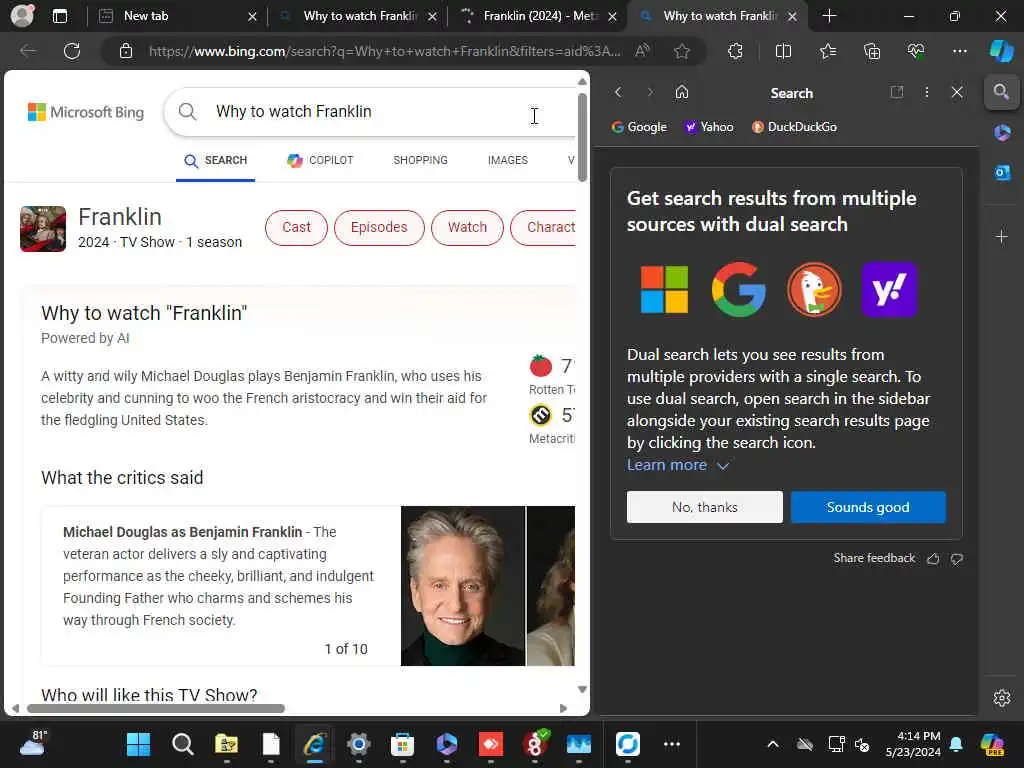Choose DuckDuckGo search provider

point(794,127)
